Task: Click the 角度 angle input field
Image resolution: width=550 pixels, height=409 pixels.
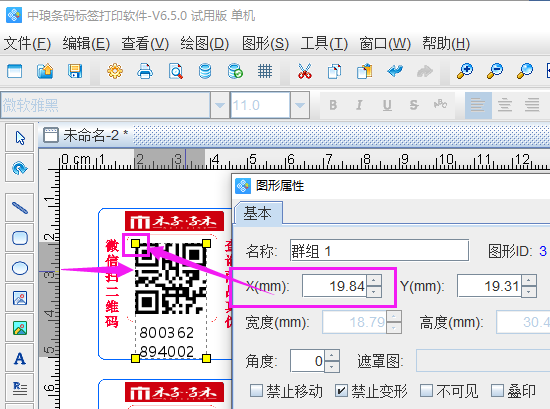Action: 307,361
